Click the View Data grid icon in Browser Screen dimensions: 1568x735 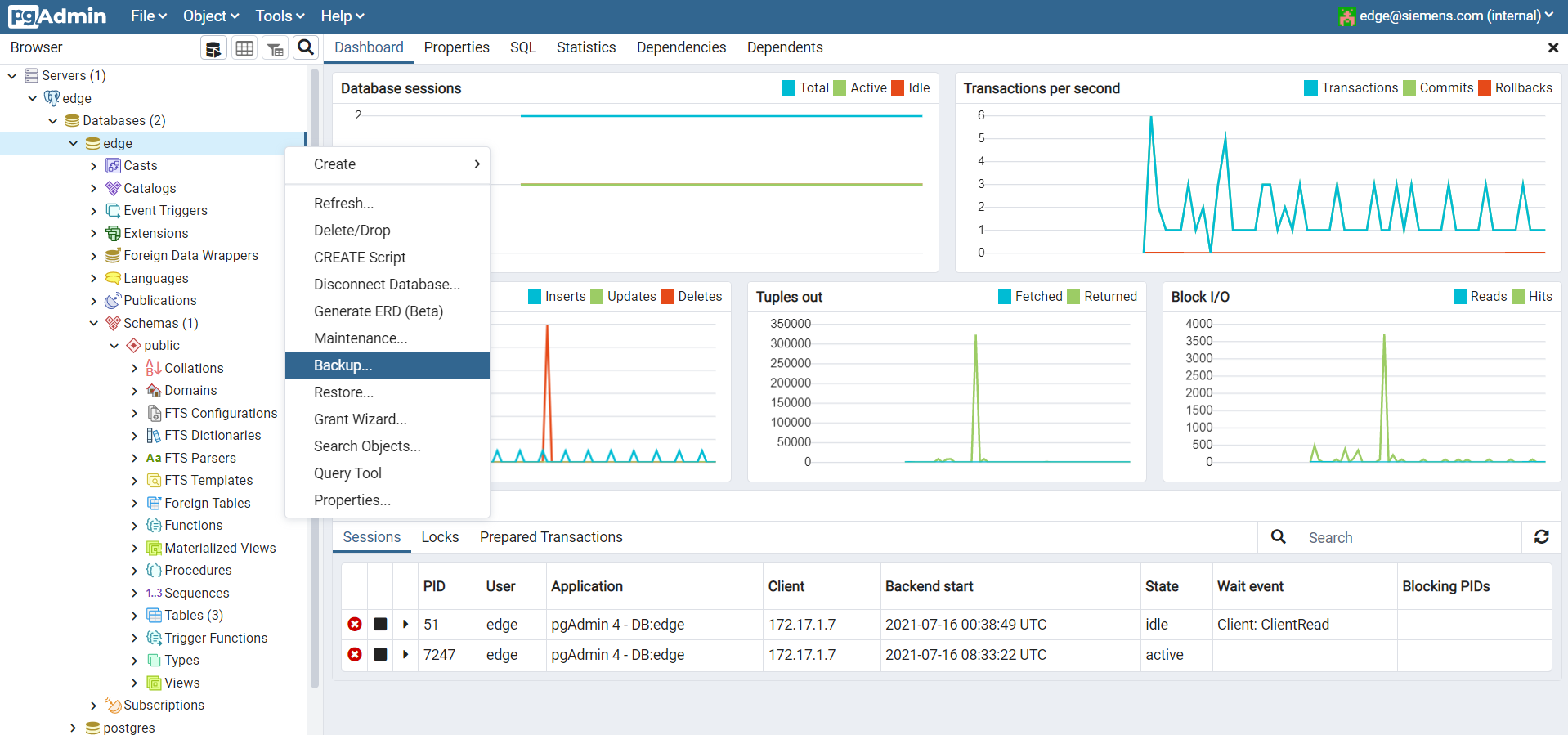(244, 48)
